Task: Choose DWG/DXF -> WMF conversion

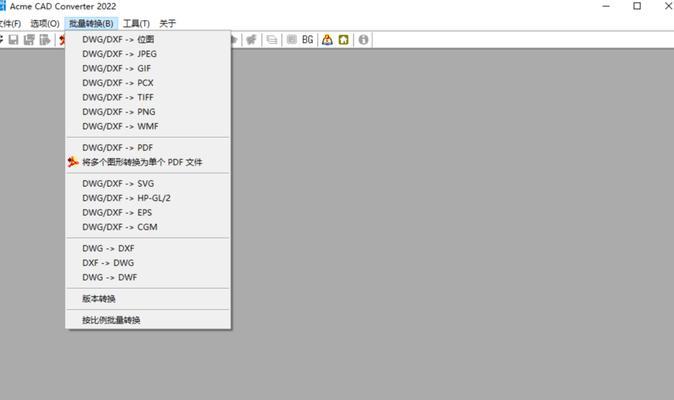Action: [148, 126]
